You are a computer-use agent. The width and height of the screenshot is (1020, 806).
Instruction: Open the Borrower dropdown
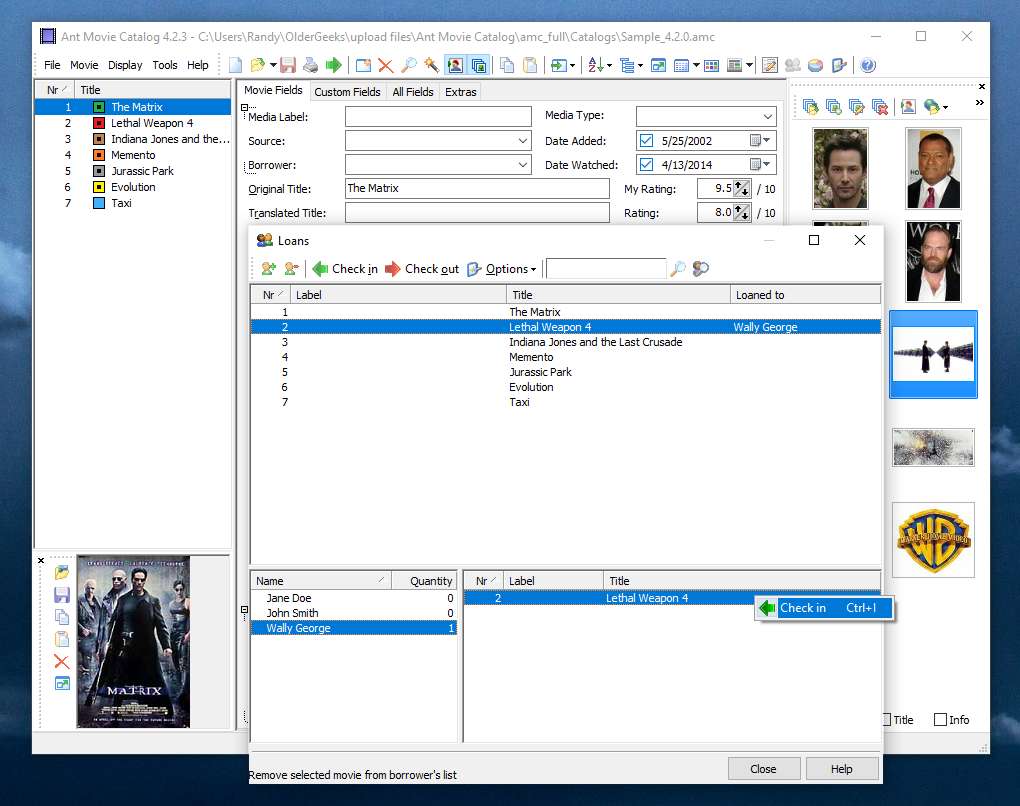click(522, 165)
